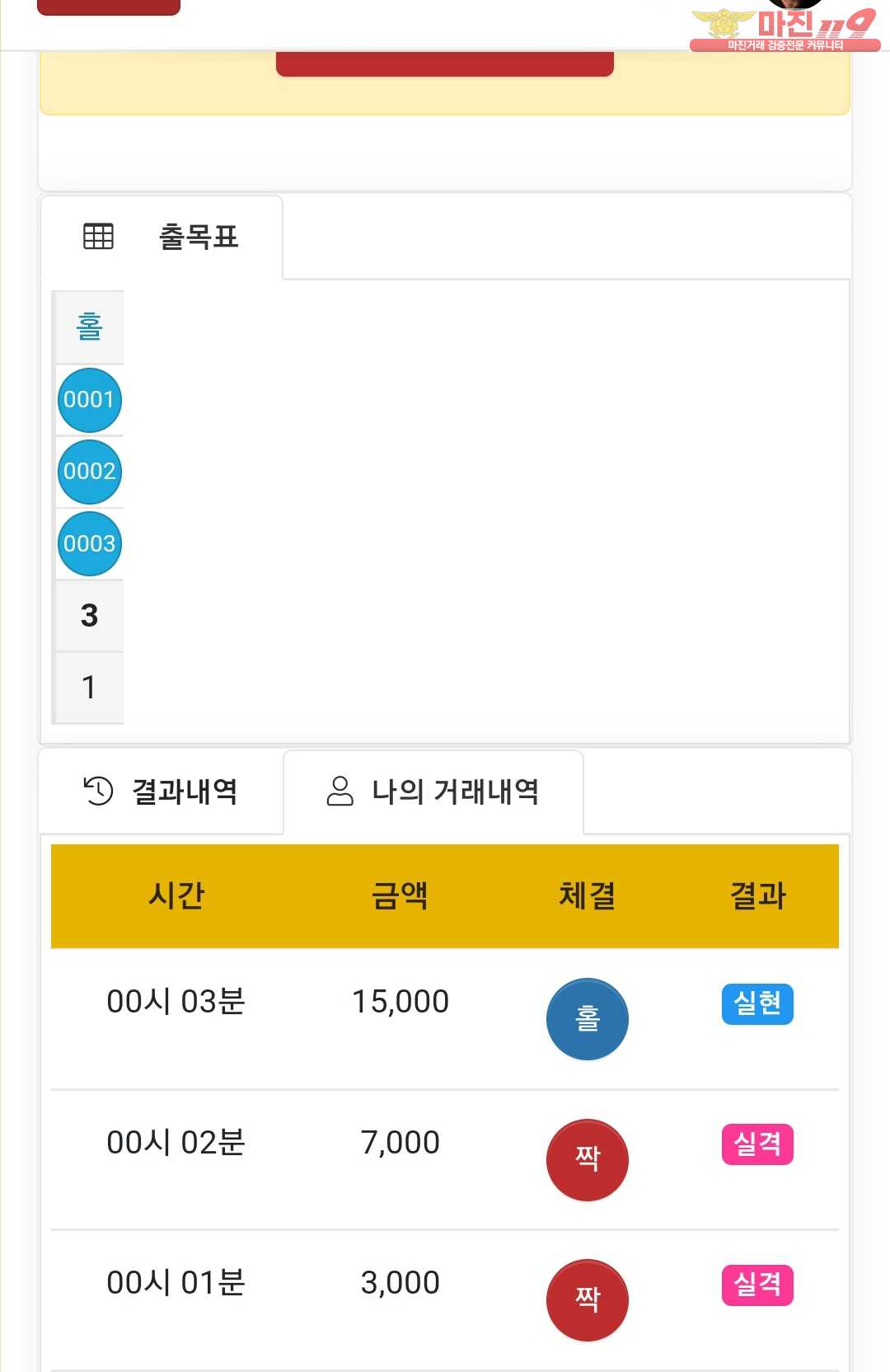Screen dimensions: 890x1372
Task: Click the wide red button in yellow banner
Action: [x=445, y=63]
